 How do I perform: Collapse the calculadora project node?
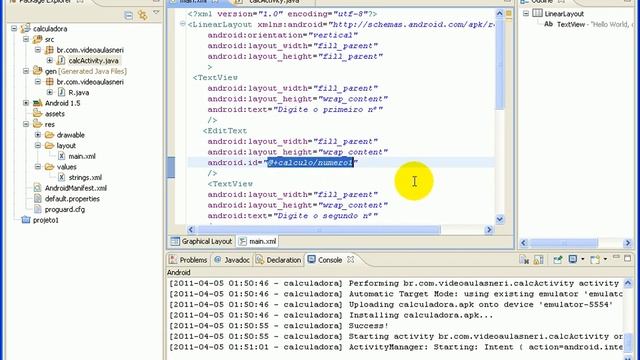tap(14, 29)
